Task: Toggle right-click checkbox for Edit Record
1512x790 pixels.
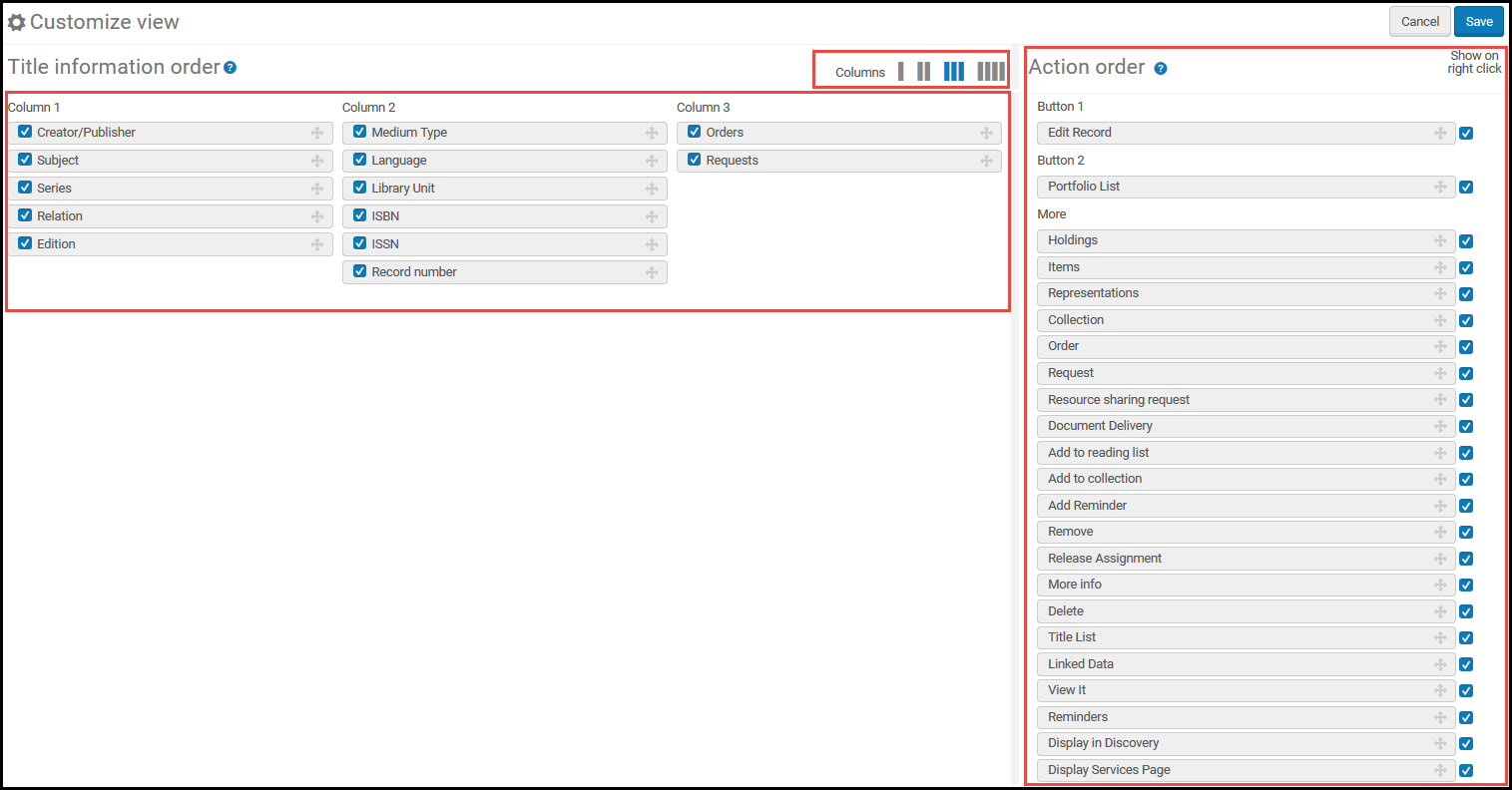Action: pyautogui.click(x=1466, y=133)
